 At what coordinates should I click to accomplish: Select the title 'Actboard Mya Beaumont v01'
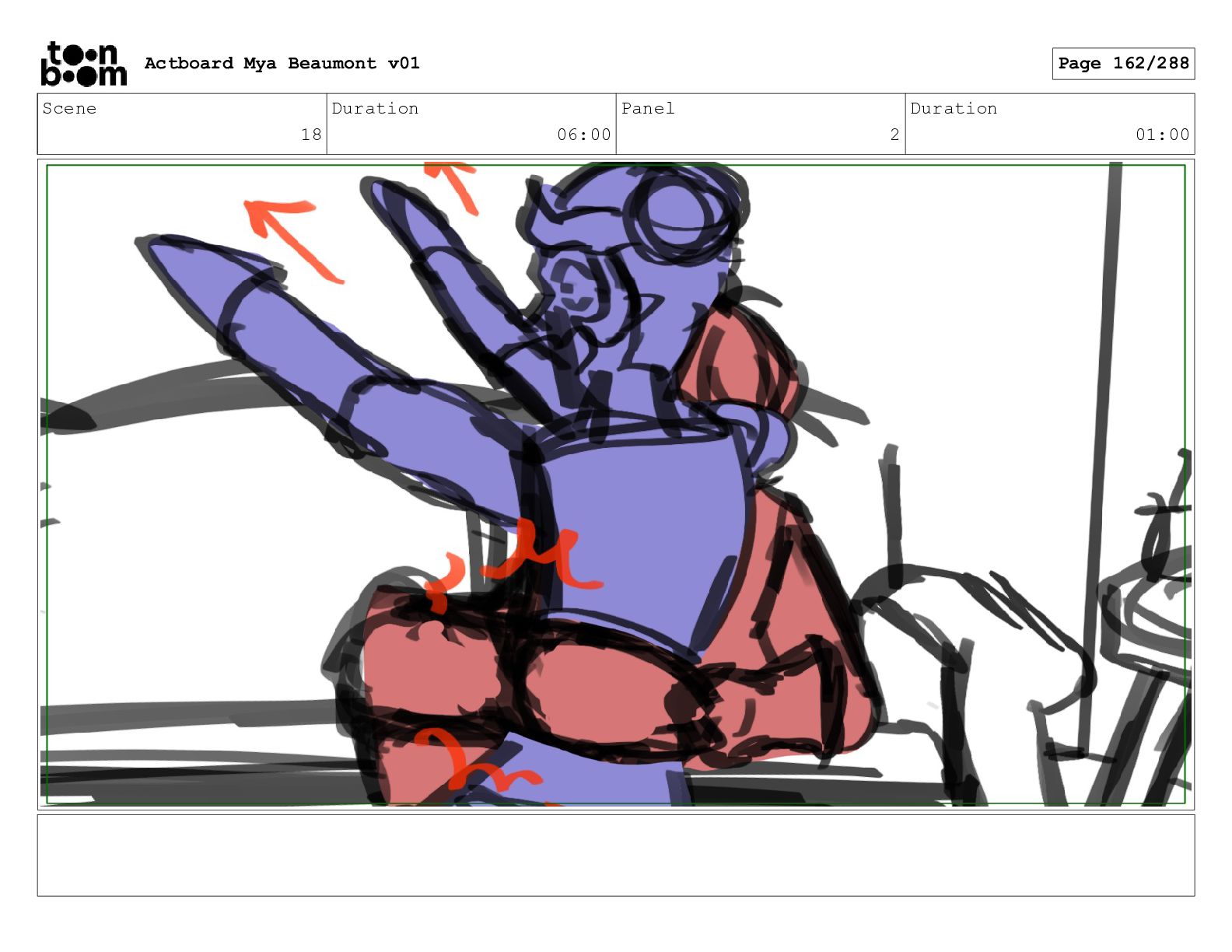point(282,63)
